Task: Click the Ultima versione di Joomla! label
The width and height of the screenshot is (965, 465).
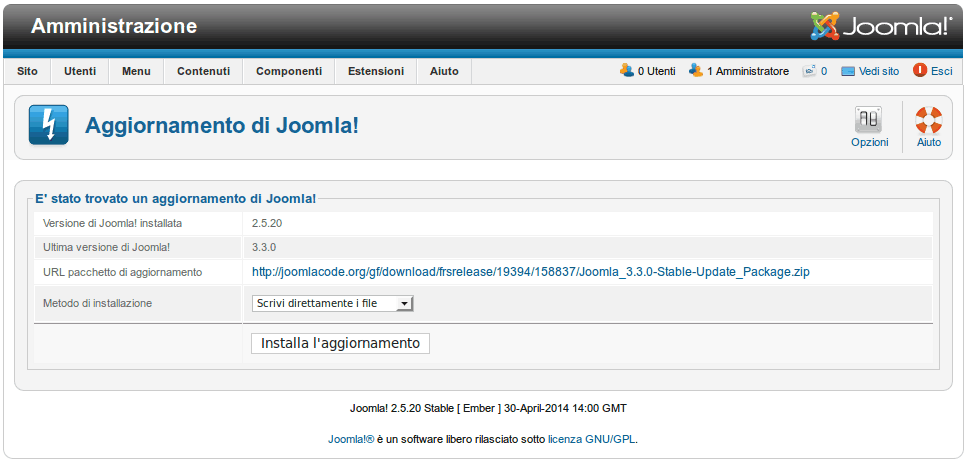Action: (x=106, y=248)
